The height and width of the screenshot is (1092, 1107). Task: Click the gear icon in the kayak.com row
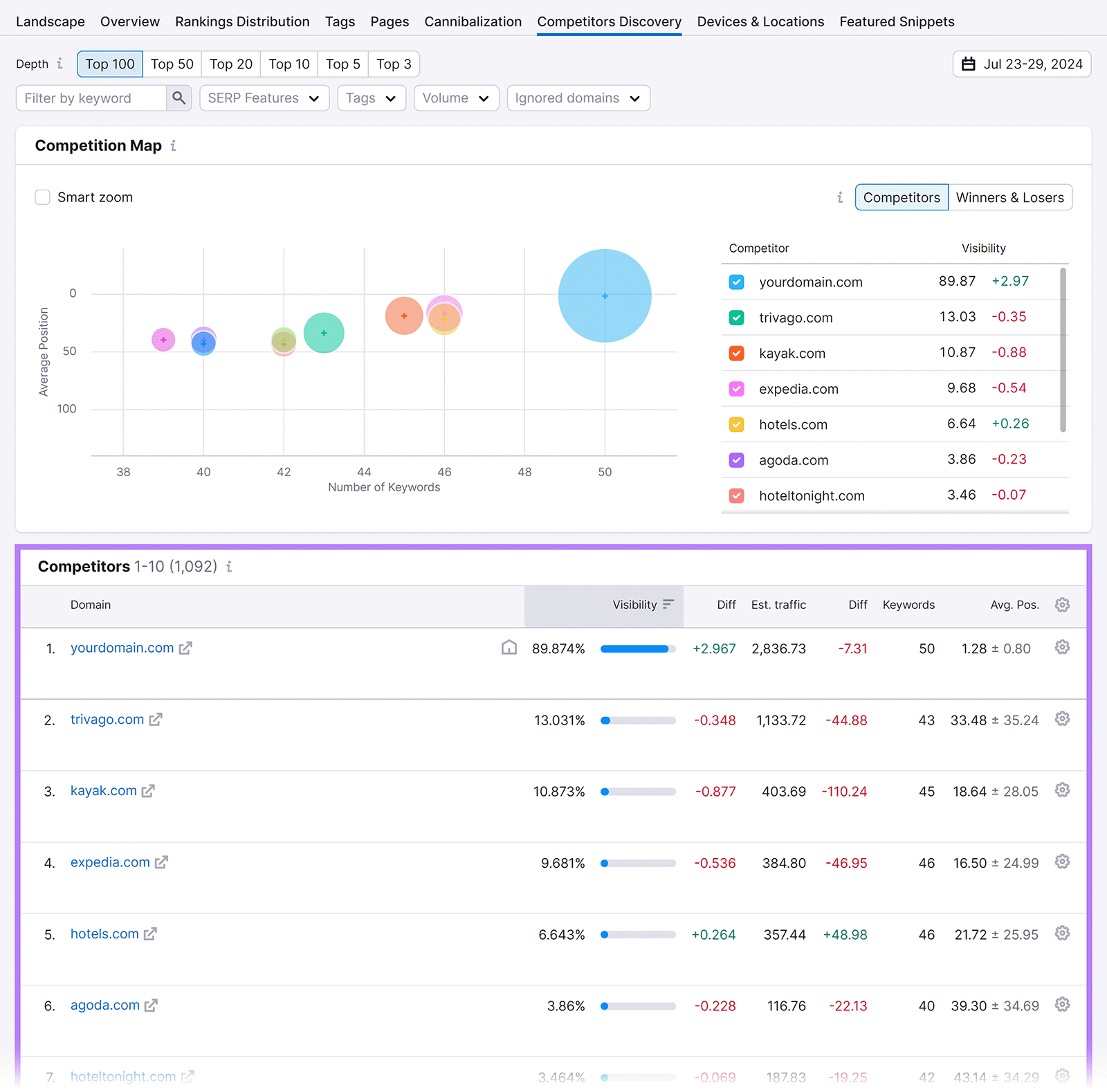(x=1062, y=790)
